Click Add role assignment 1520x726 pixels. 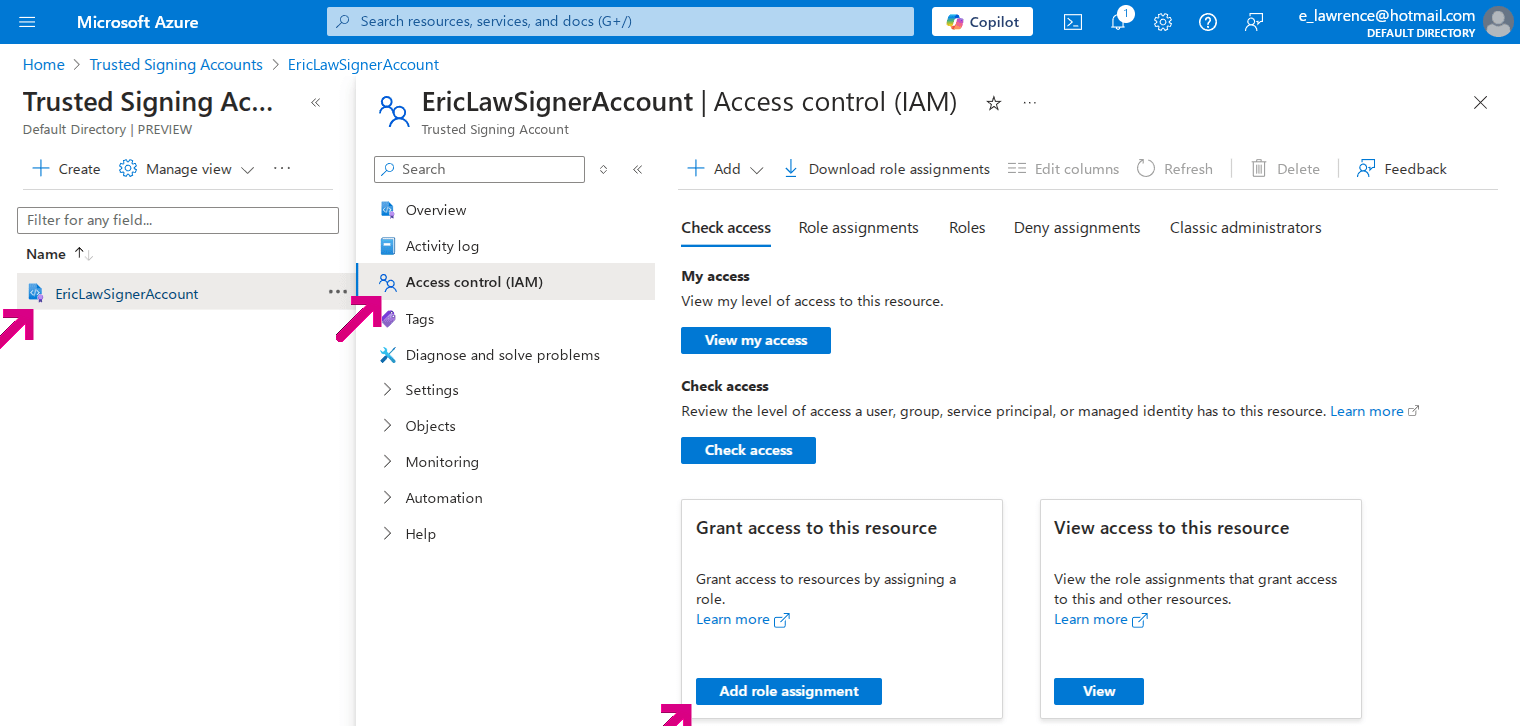click(x=789, y=691)
